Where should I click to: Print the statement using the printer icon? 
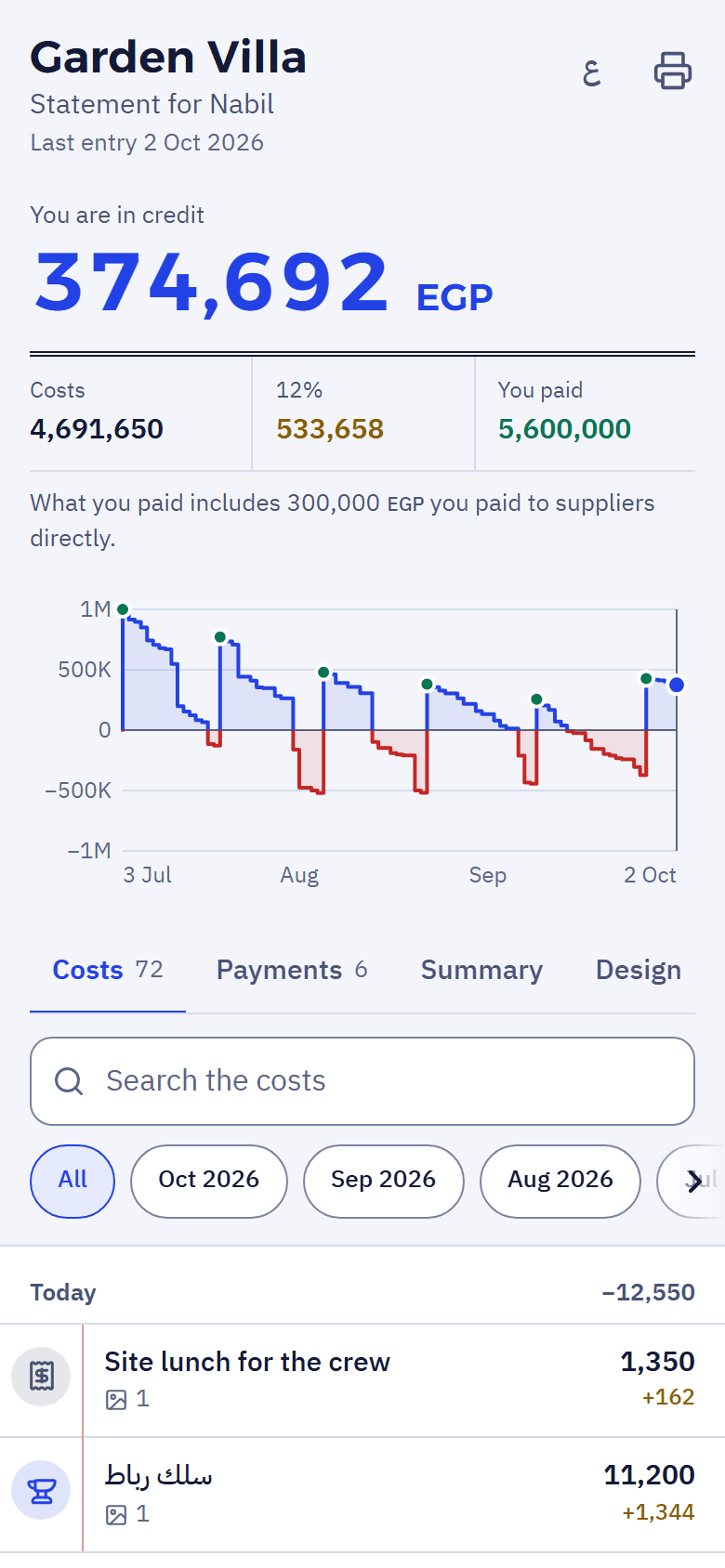click(x=673, y=71)
